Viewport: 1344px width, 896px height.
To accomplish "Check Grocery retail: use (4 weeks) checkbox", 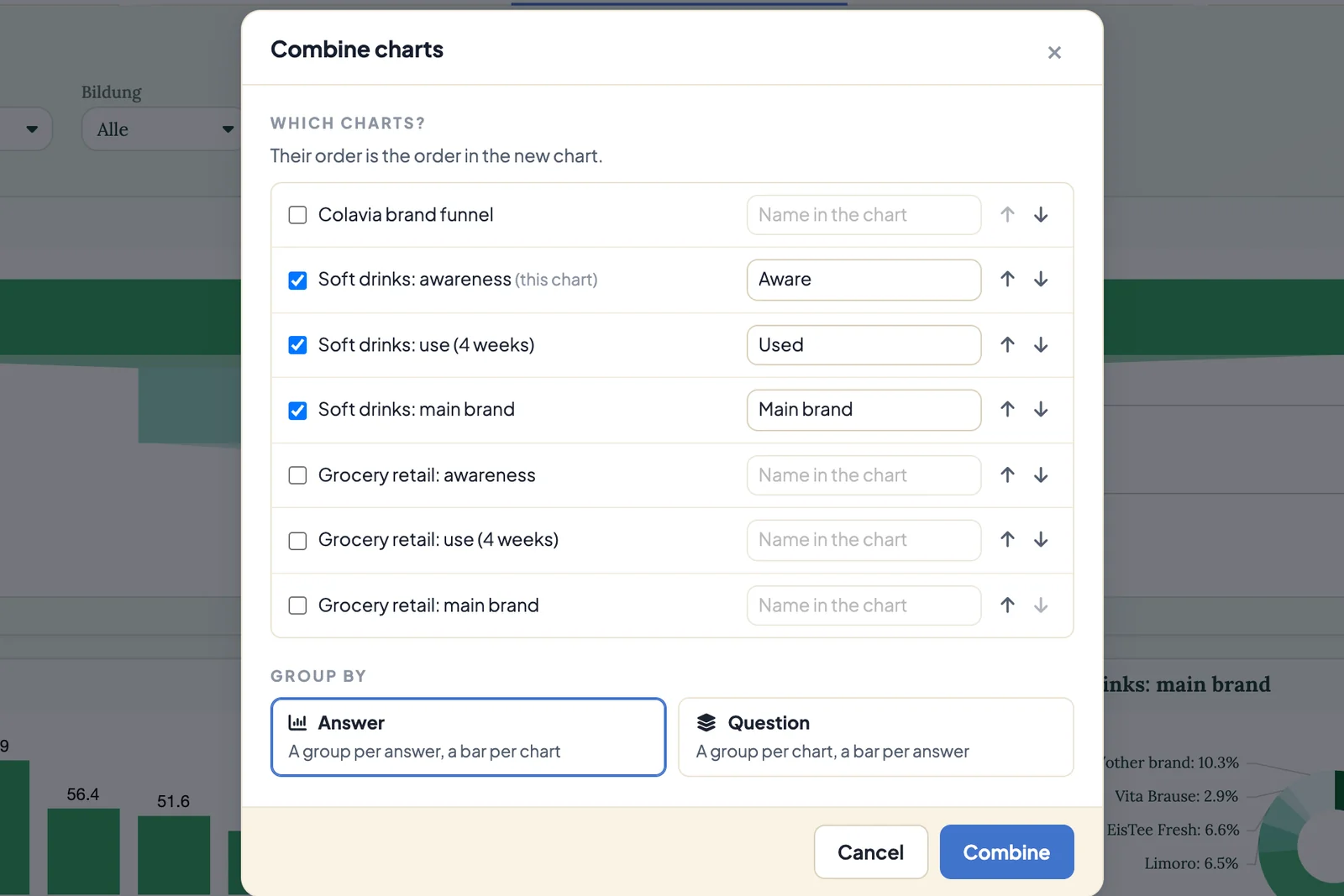I will [297, 541].
